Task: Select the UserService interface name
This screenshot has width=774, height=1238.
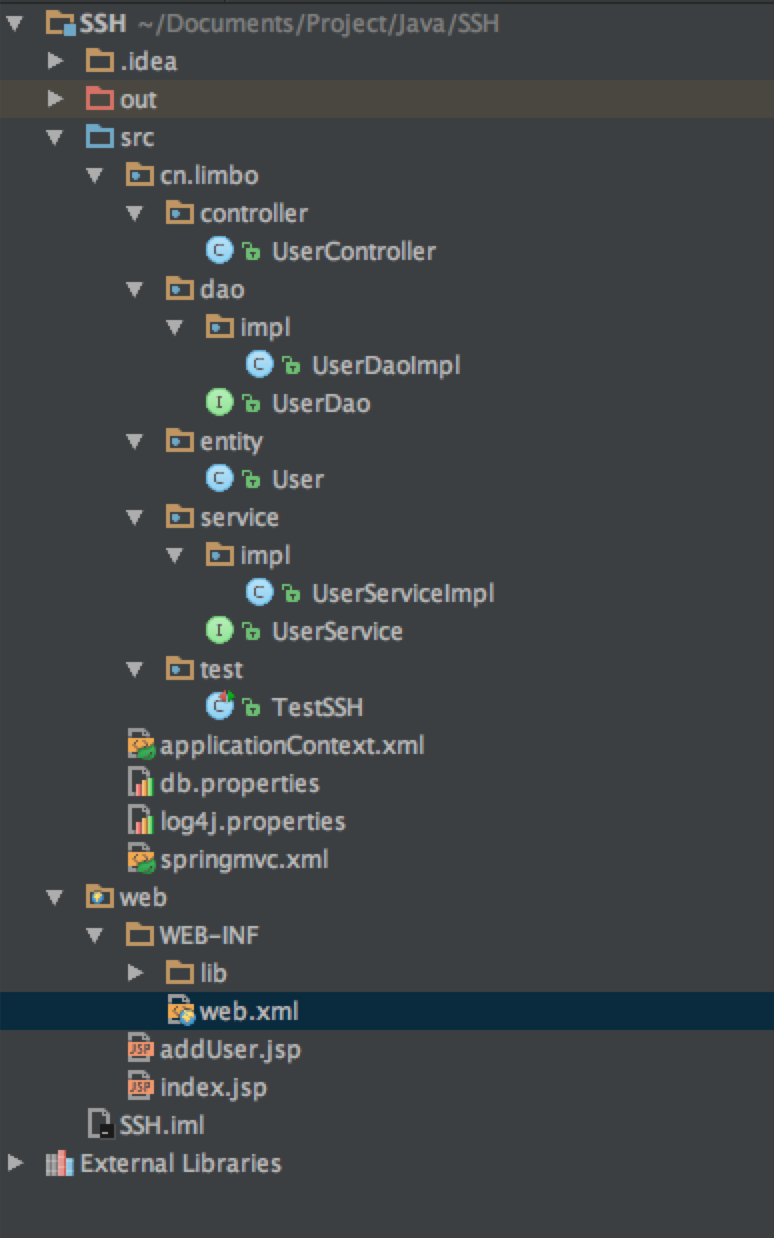Action: tap(338, 632)
